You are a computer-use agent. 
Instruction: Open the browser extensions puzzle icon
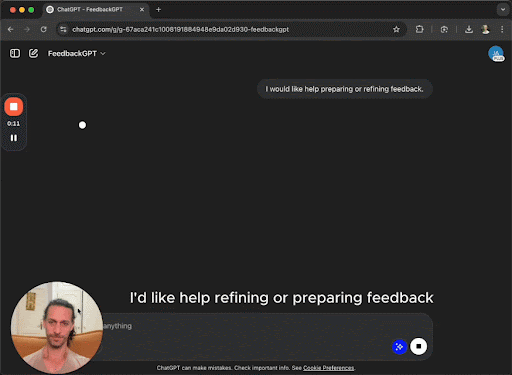tap(420, 29)
